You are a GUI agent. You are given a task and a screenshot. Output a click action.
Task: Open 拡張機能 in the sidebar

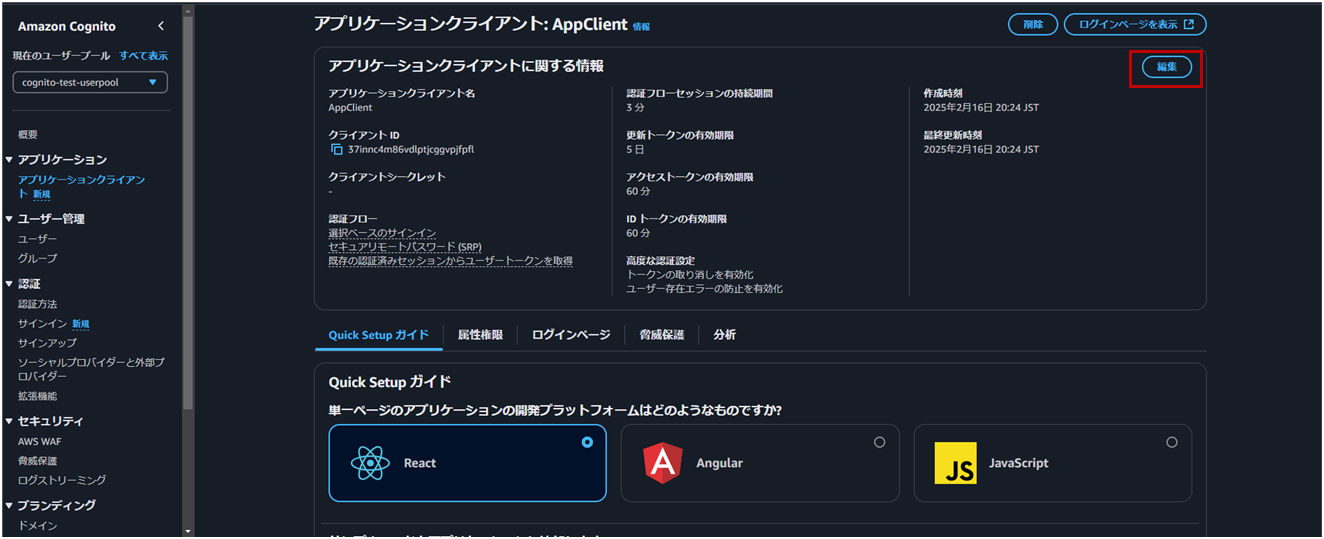coord(38,396)
